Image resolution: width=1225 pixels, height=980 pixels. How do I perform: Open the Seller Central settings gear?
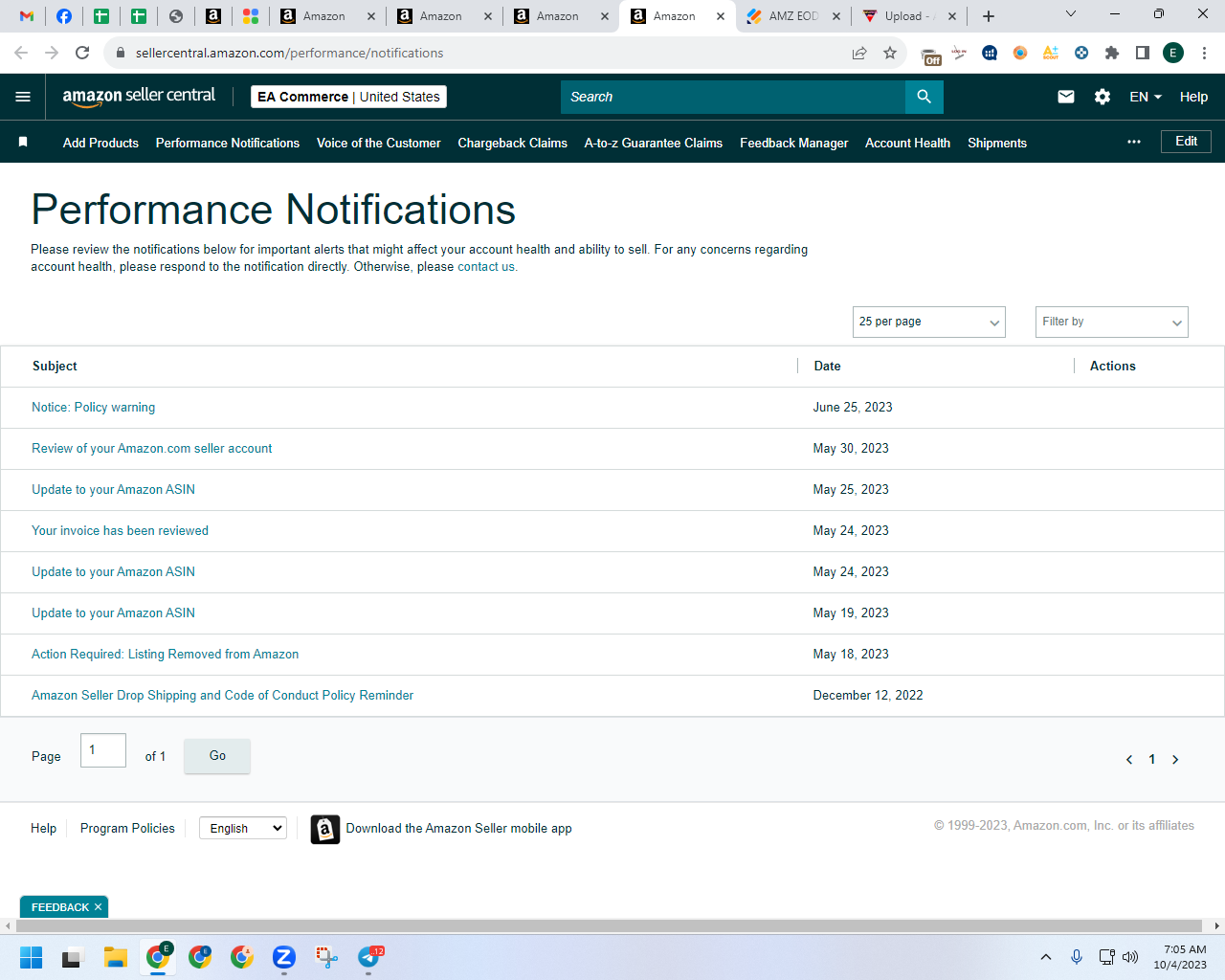tap(1102, 97)
